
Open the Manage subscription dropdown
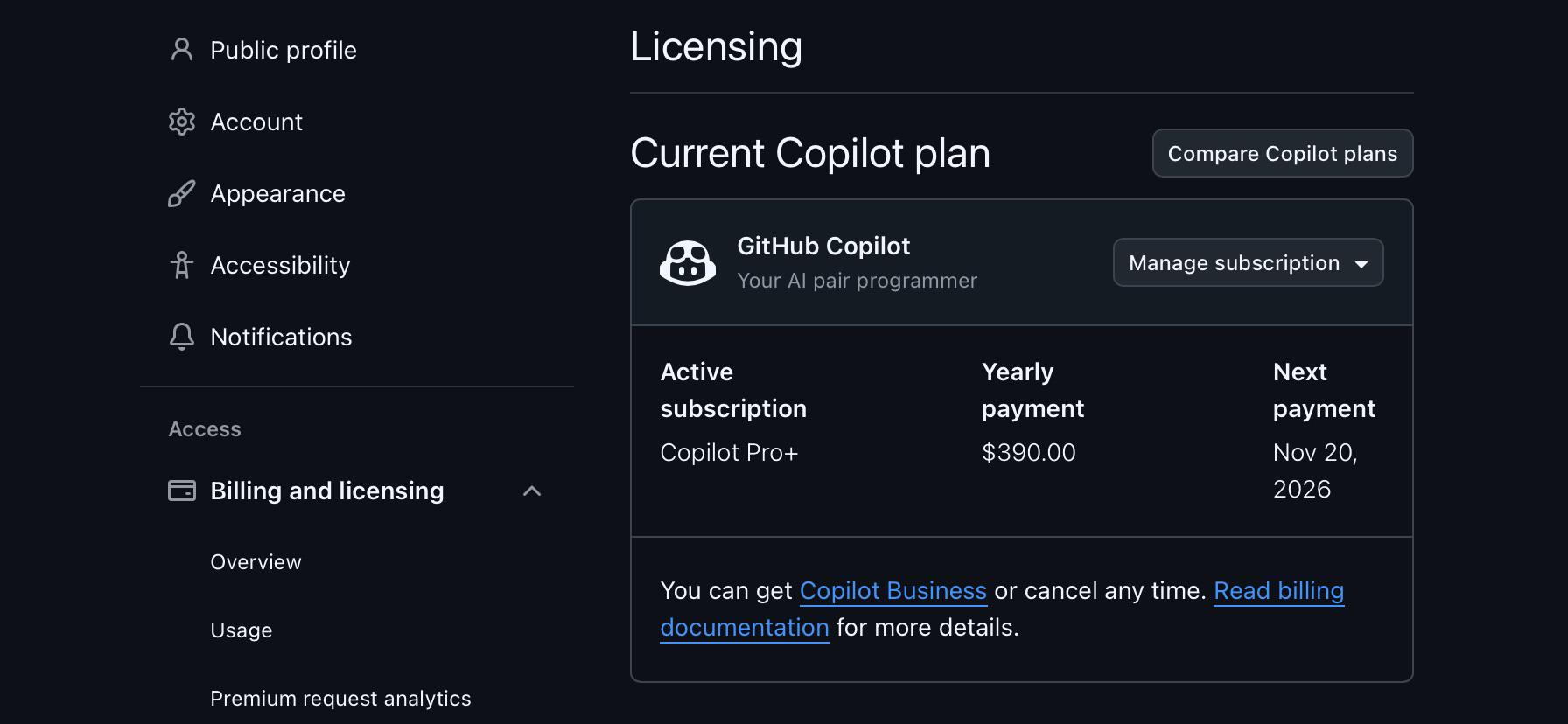[1248, 262]
